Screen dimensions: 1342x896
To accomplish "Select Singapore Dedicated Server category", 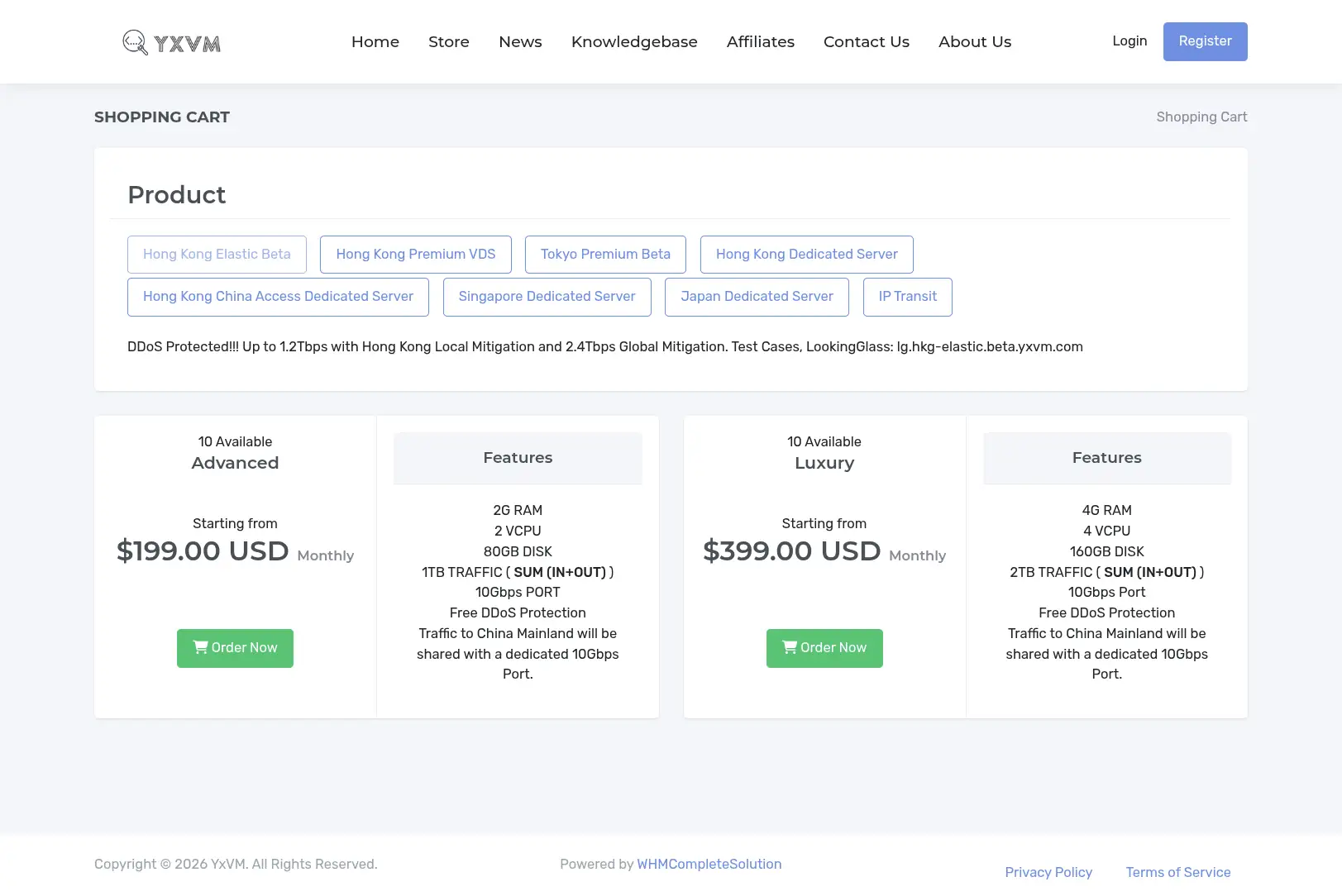I will [547, 297].
